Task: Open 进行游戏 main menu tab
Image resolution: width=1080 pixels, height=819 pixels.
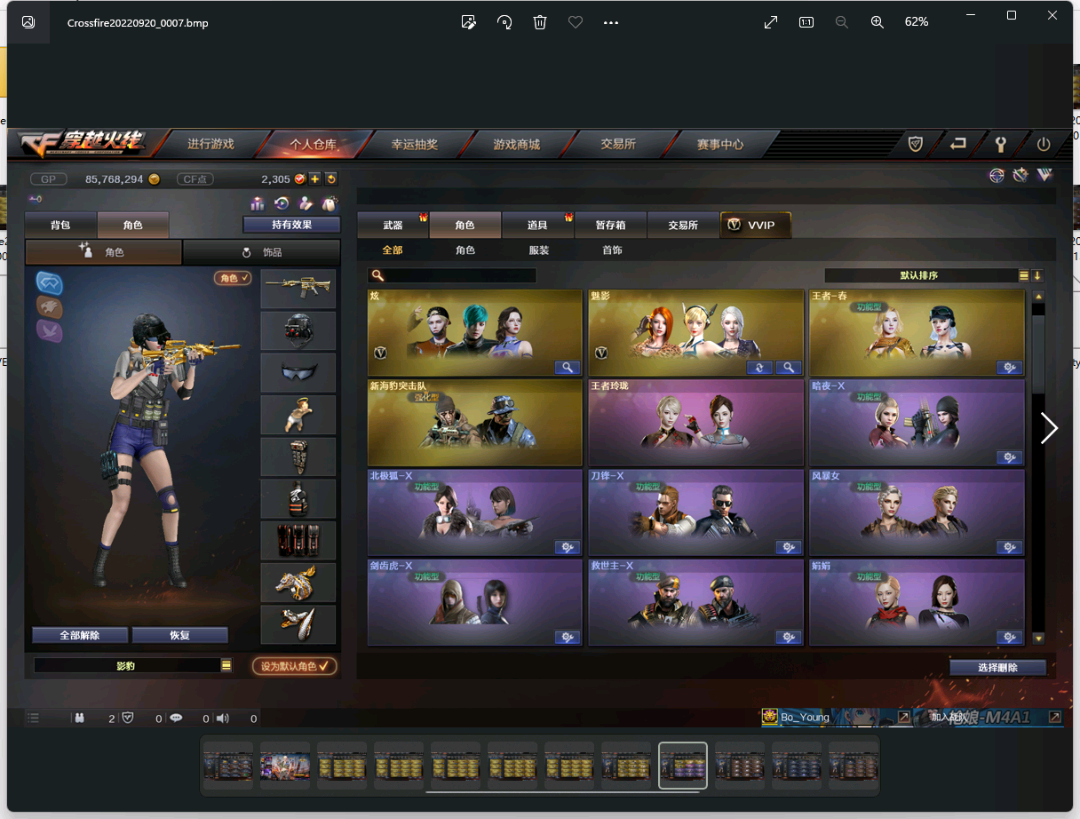Action: pos(211,144)
